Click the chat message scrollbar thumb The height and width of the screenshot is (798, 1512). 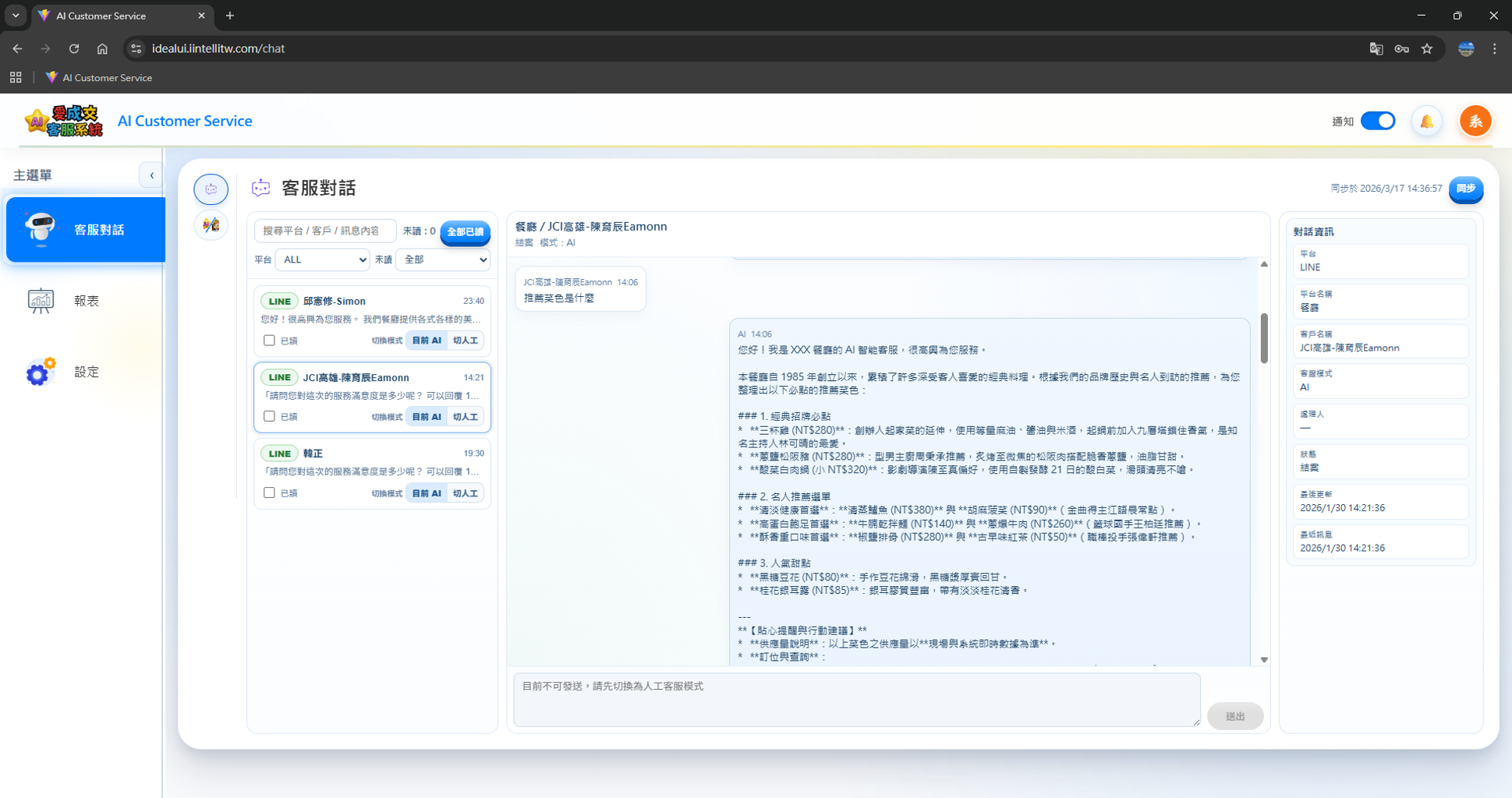tap(1264, 338)
